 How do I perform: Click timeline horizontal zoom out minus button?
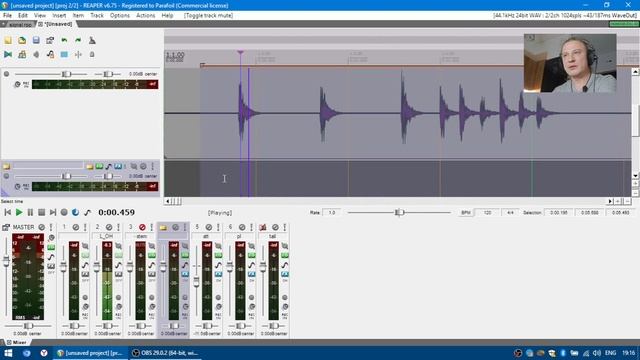tap(627, 201)
